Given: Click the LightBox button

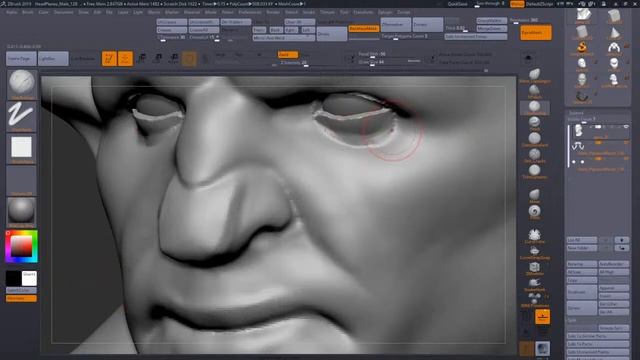Looking at the screenshot, I should pyautogui.click(x=53, y=59).
